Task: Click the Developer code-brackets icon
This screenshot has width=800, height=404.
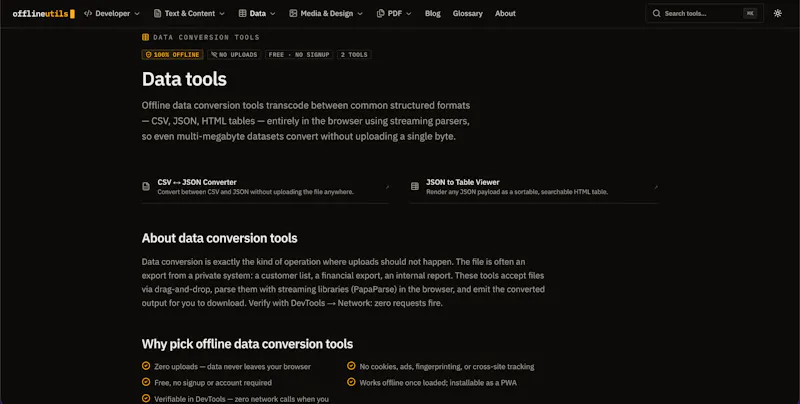Action: [x=88, y=13]
